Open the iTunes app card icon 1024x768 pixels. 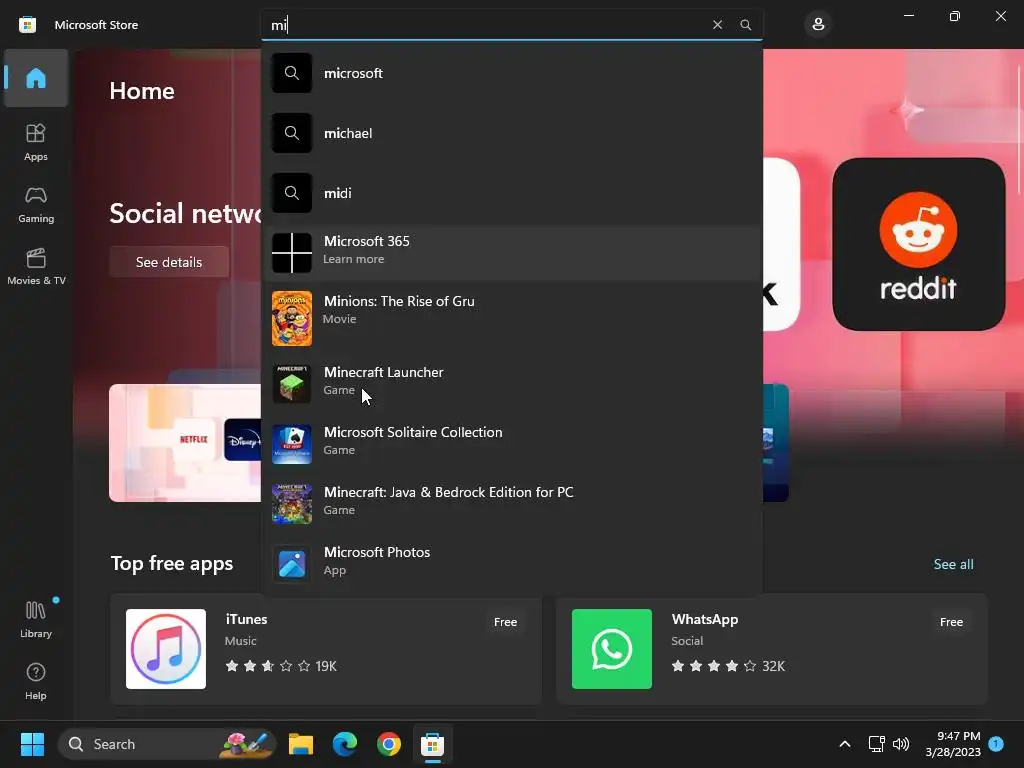click(x=166, y=649)
